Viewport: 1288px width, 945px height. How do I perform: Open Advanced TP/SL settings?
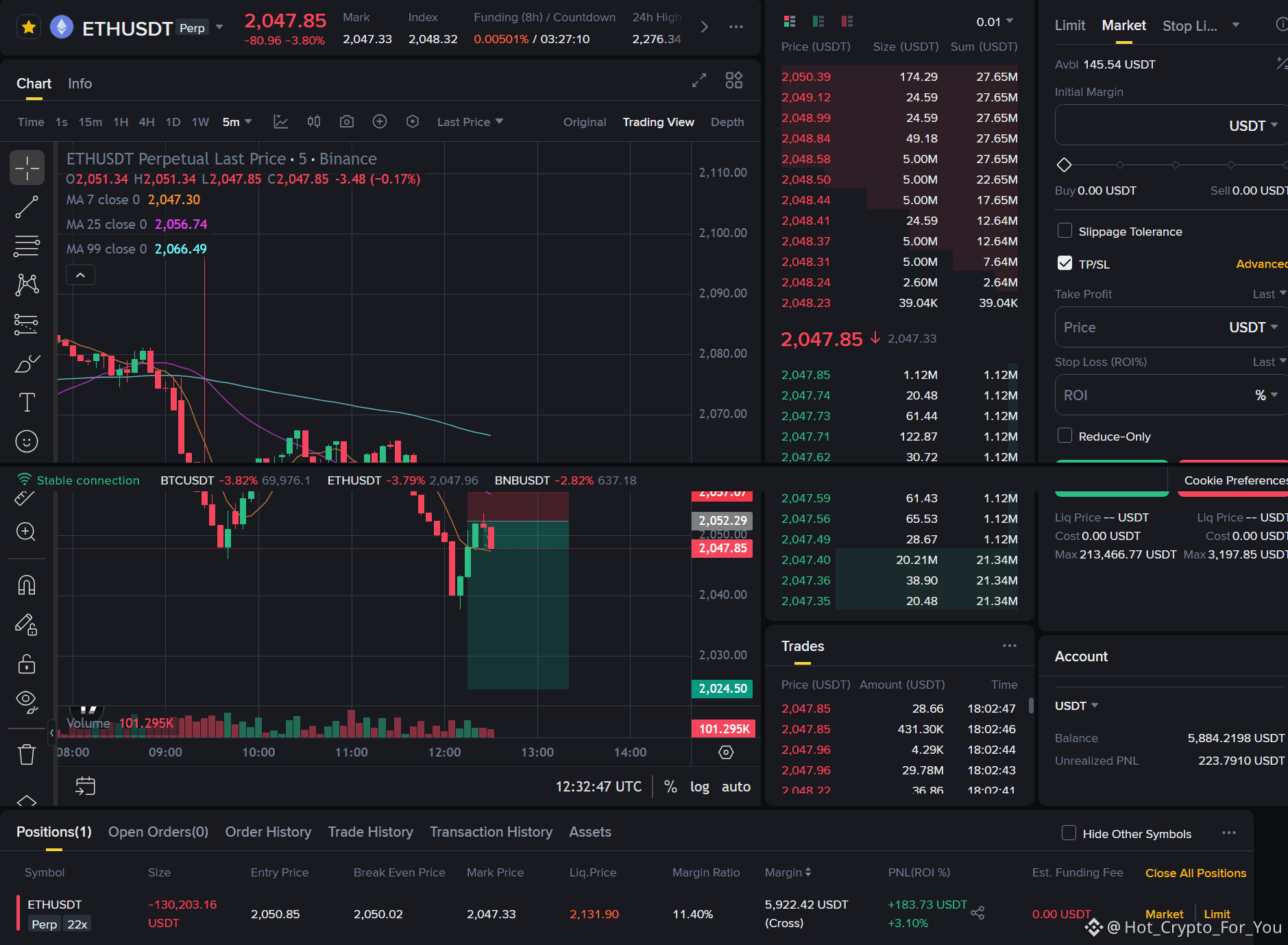coord(1261,264)
